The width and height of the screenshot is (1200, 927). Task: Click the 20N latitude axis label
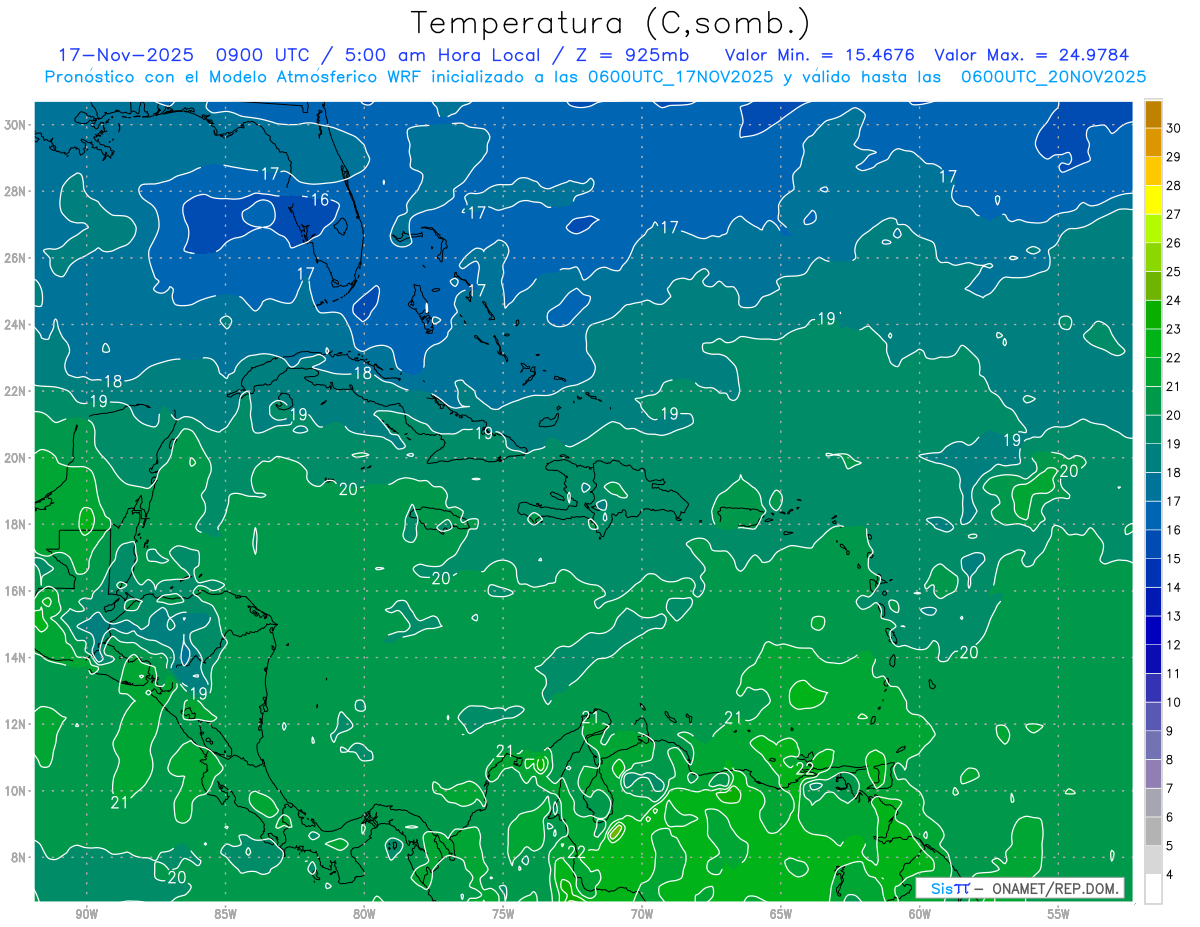point(17,458)
